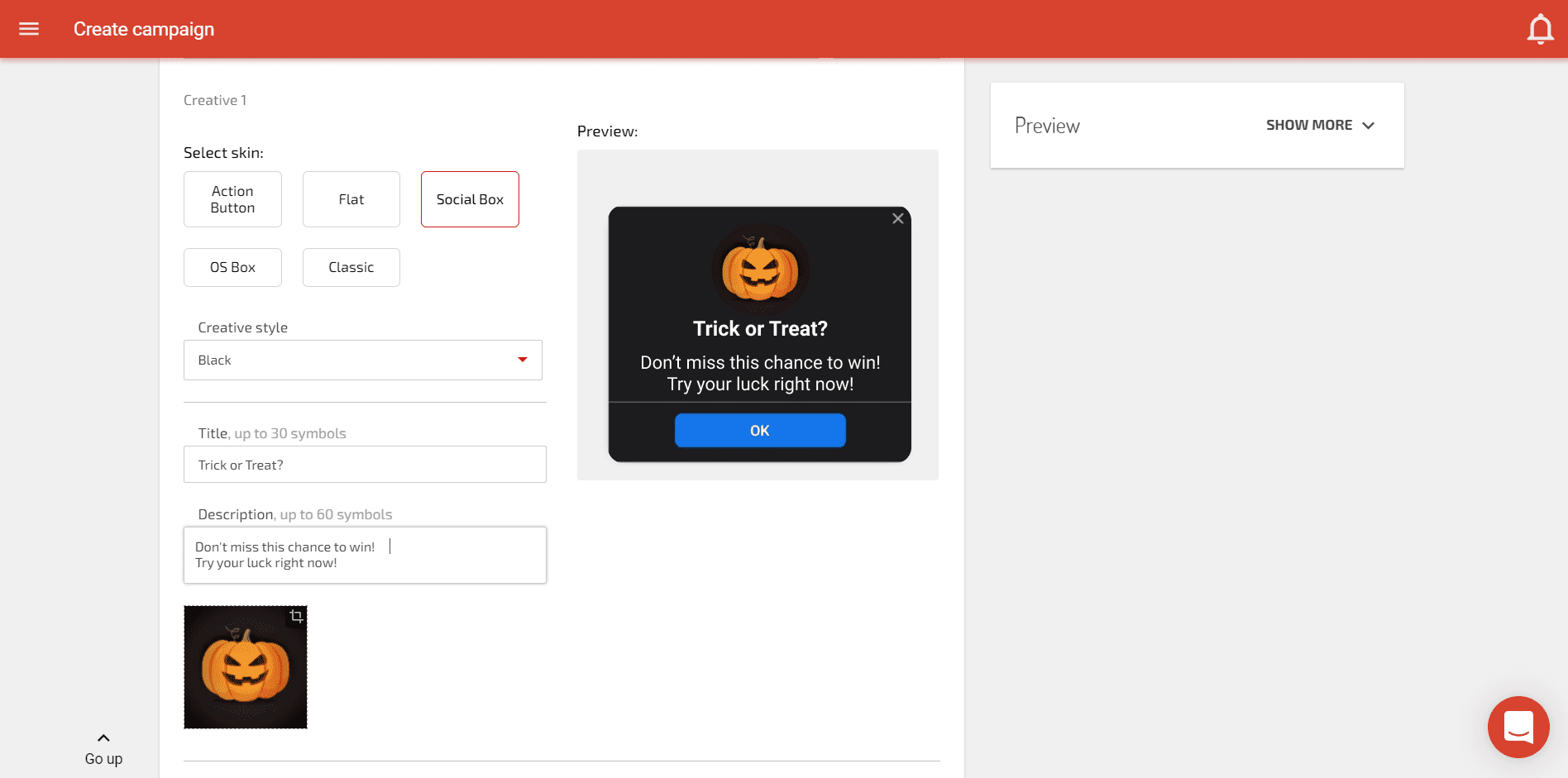Select the Action Button skin
Viewport: 1568px width, 778px height.
click(x=232, y=199)
